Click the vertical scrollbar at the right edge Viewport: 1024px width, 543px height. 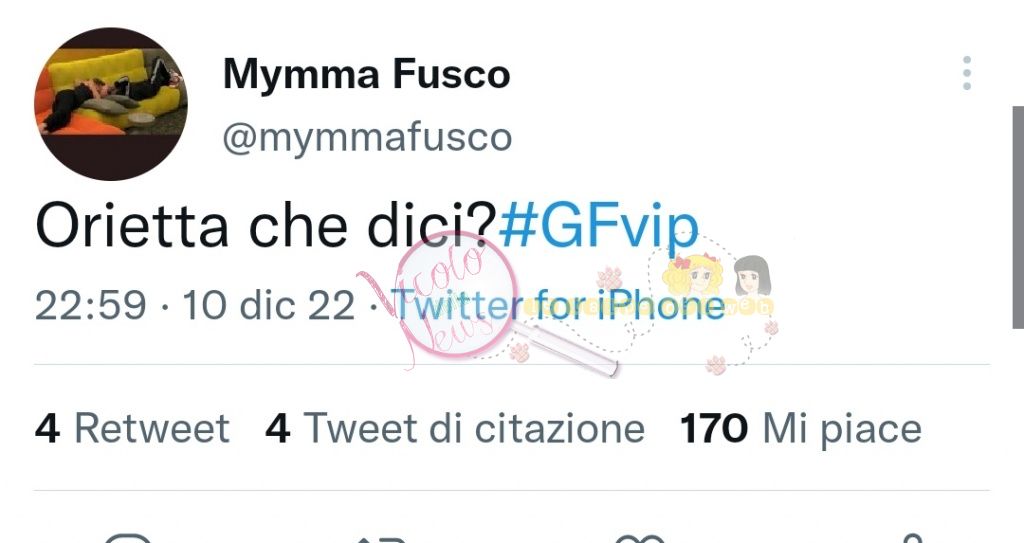click(x=1018, y=217)
